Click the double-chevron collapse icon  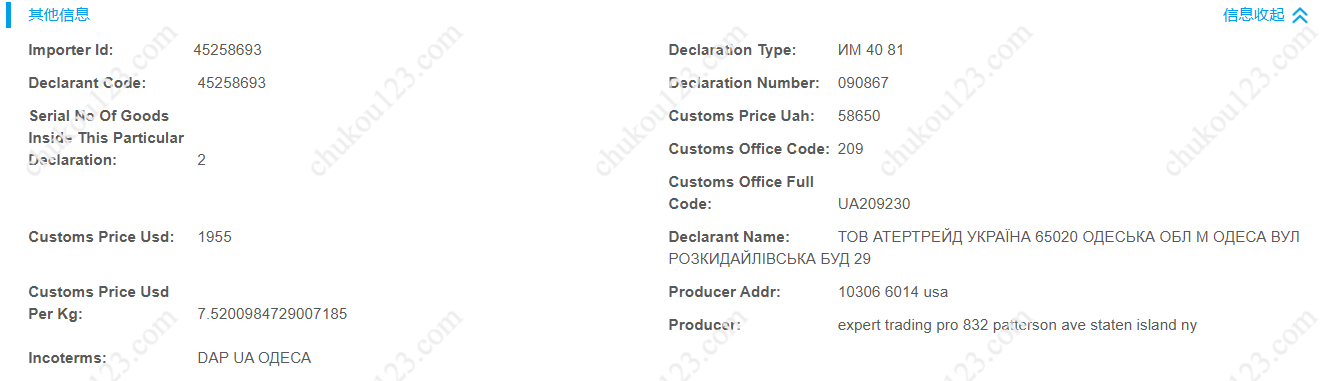(x=1300, y=15)
